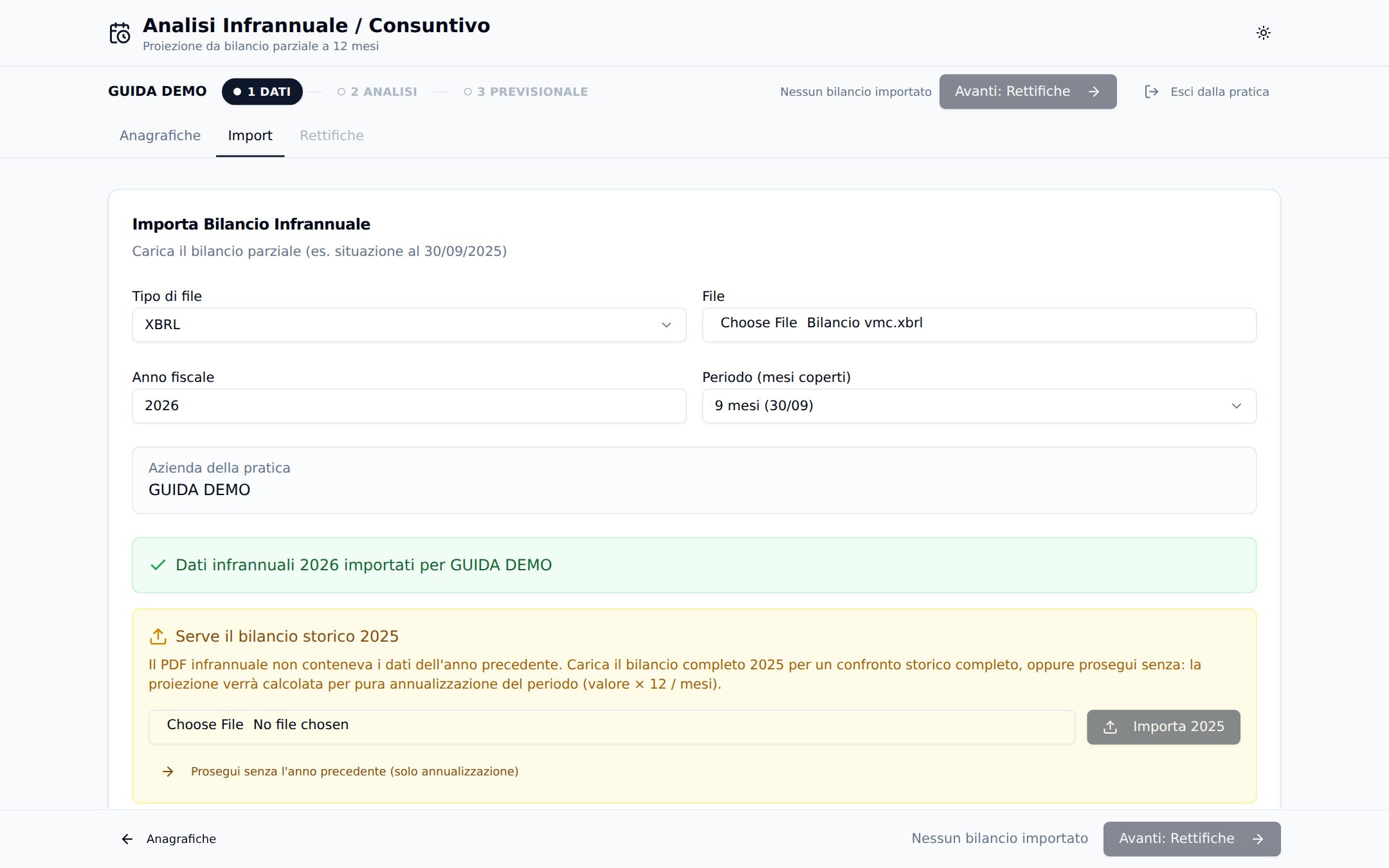The width and height of the screenshot is (1389, 868).
Task: Click the left arrow icon beside bottom Anagrafiche
Action: click(x=127, y=839)
